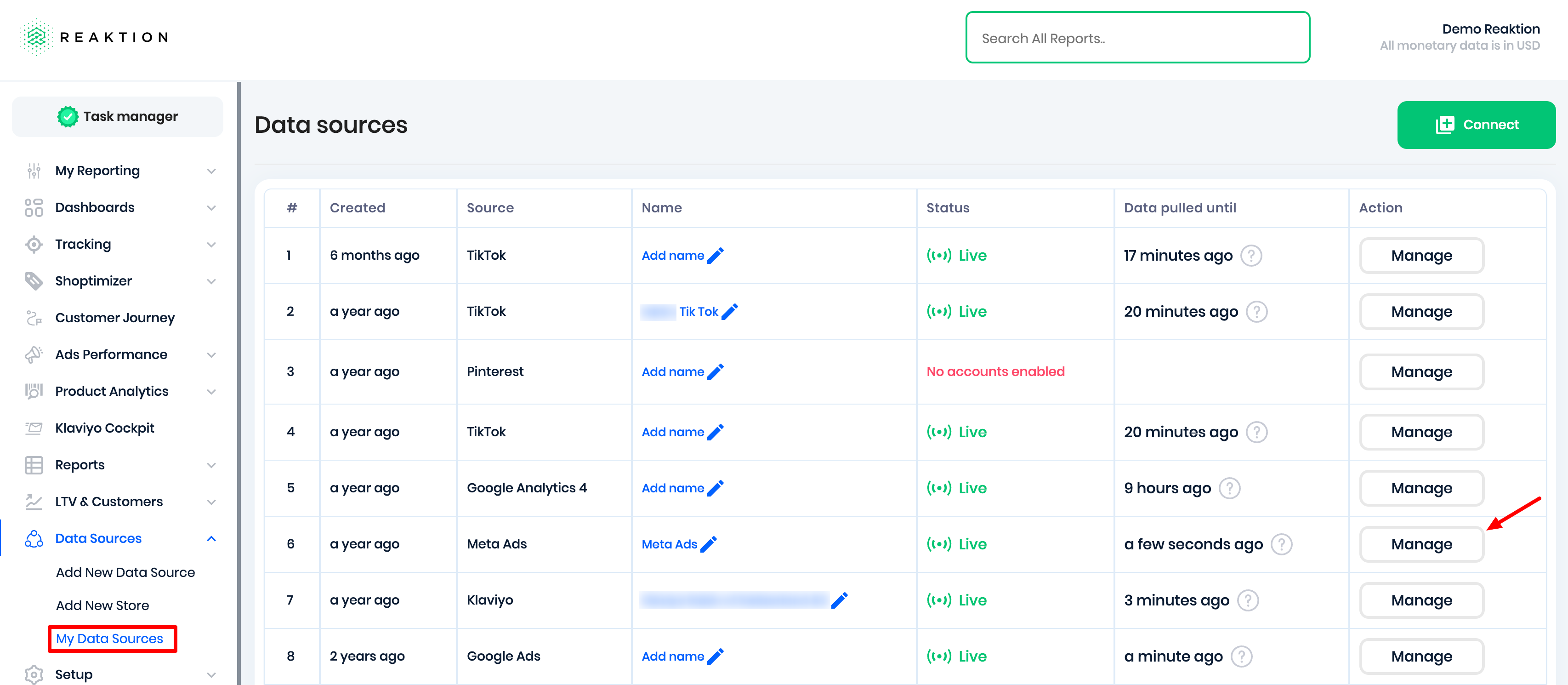The height and width of the screenshot is (685, 1568).
Task: Click the Klaviyo Cockpit envelope icon
Action: click(x=34, y=428)
